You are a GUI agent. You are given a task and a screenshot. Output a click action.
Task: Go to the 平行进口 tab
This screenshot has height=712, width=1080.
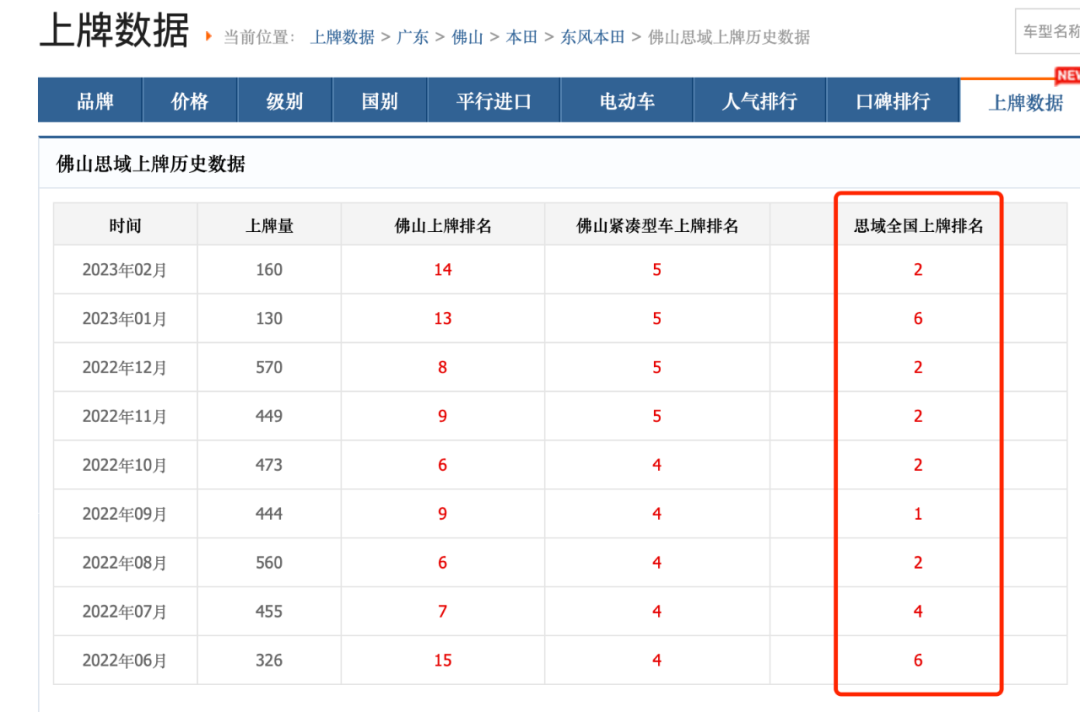[494, 101]
